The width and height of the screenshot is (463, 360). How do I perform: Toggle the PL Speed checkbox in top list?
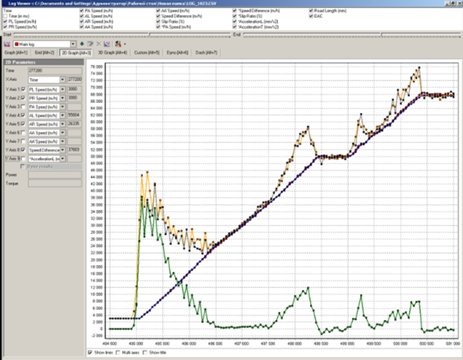coord(5,21)
